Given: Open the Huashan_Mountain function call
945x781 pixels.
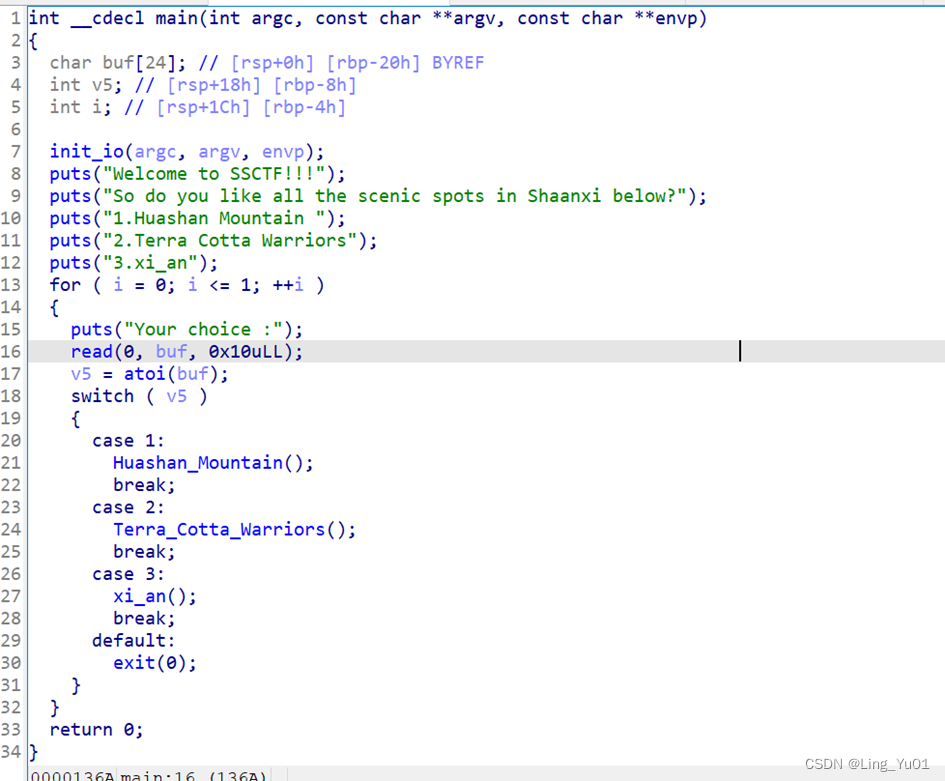Looking at the screenshot, I should [x=198, y=463].
